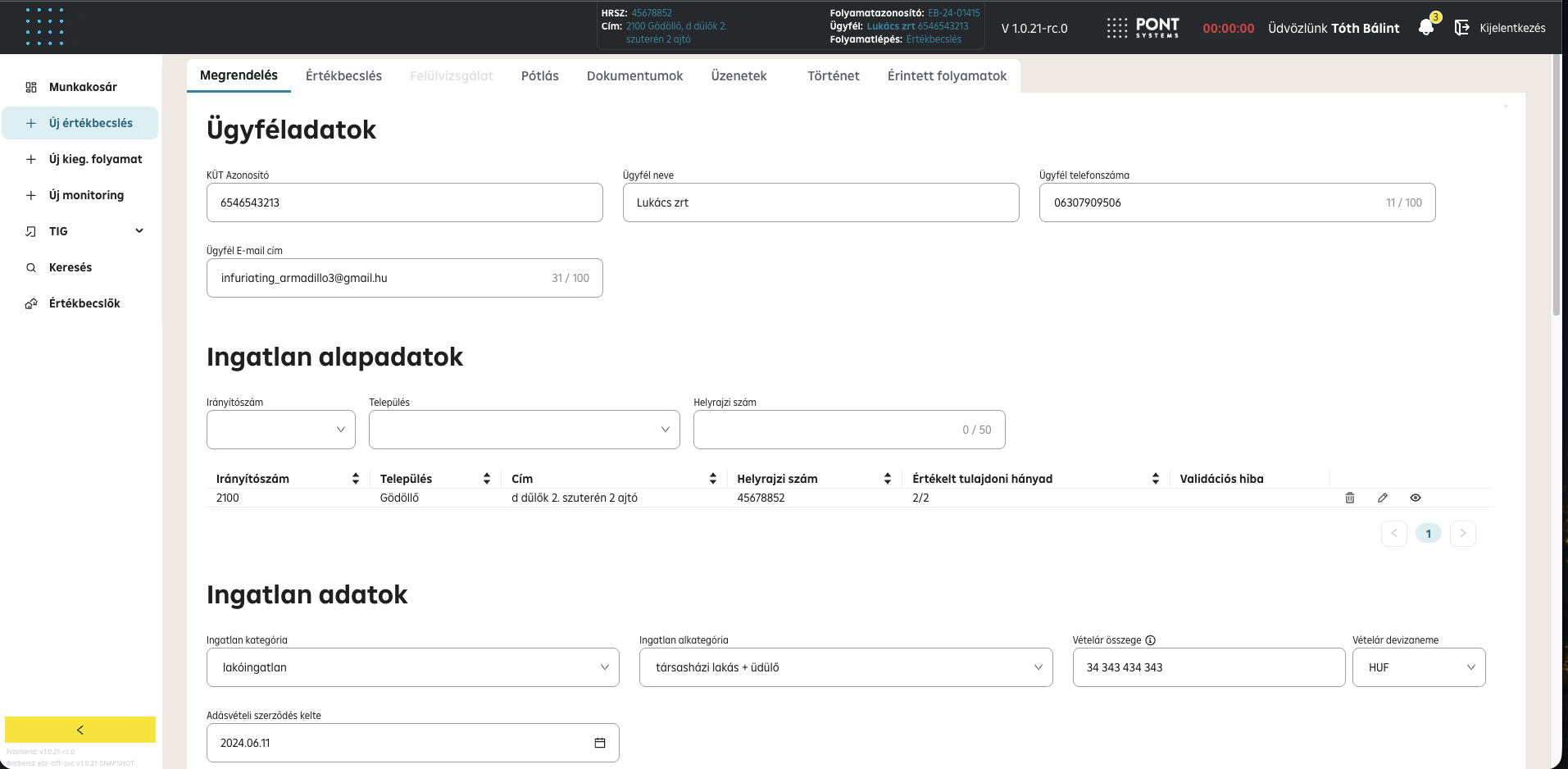Click the info icon beside Vételár összege
The image size is (1568, 769).
(x=1150, y=640)
